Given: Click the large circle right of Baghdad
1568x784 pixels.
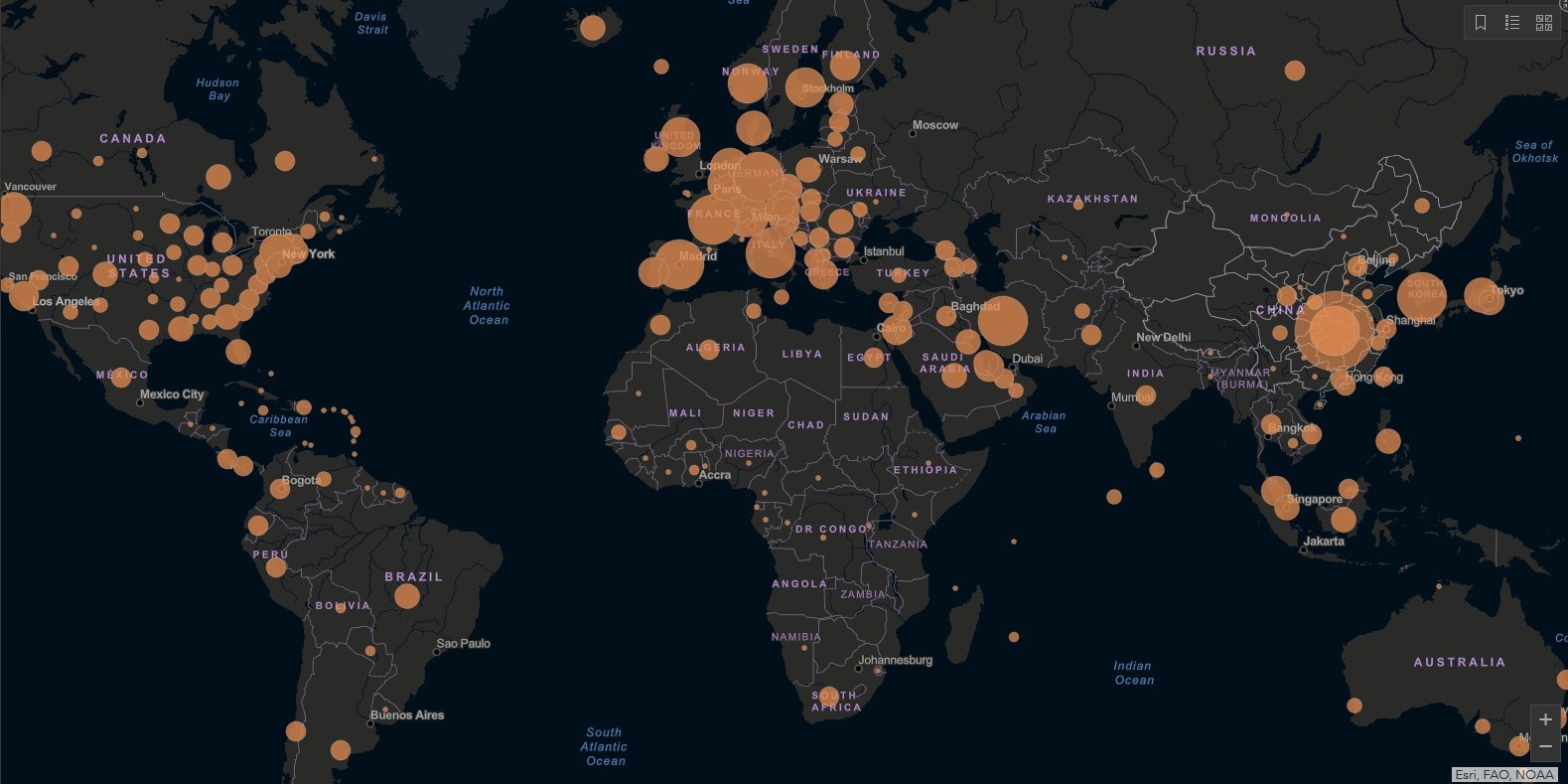Looking at the screenshot, I should [x=1003, y=321].
